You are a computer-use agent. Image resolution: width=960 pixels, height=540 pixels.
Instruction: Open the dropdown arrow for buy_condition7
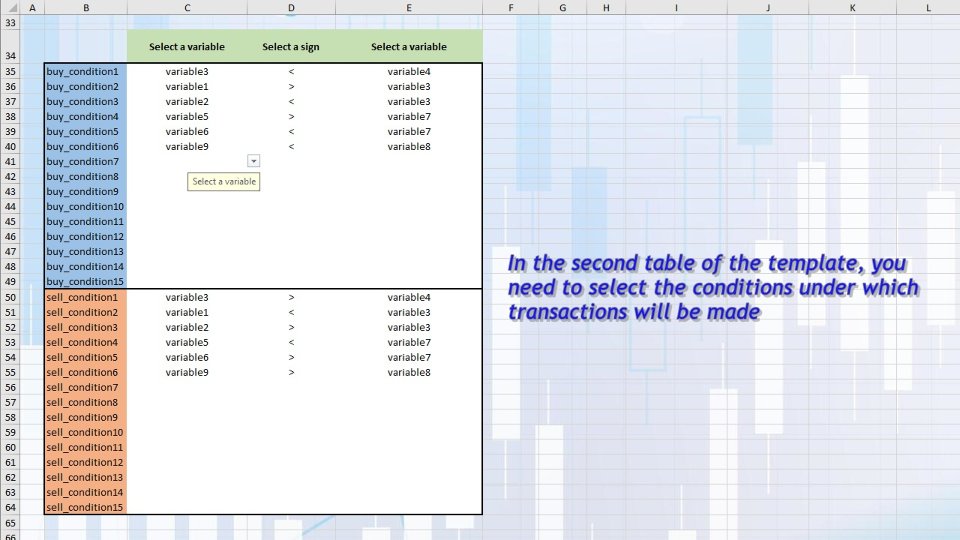[253, 161]
